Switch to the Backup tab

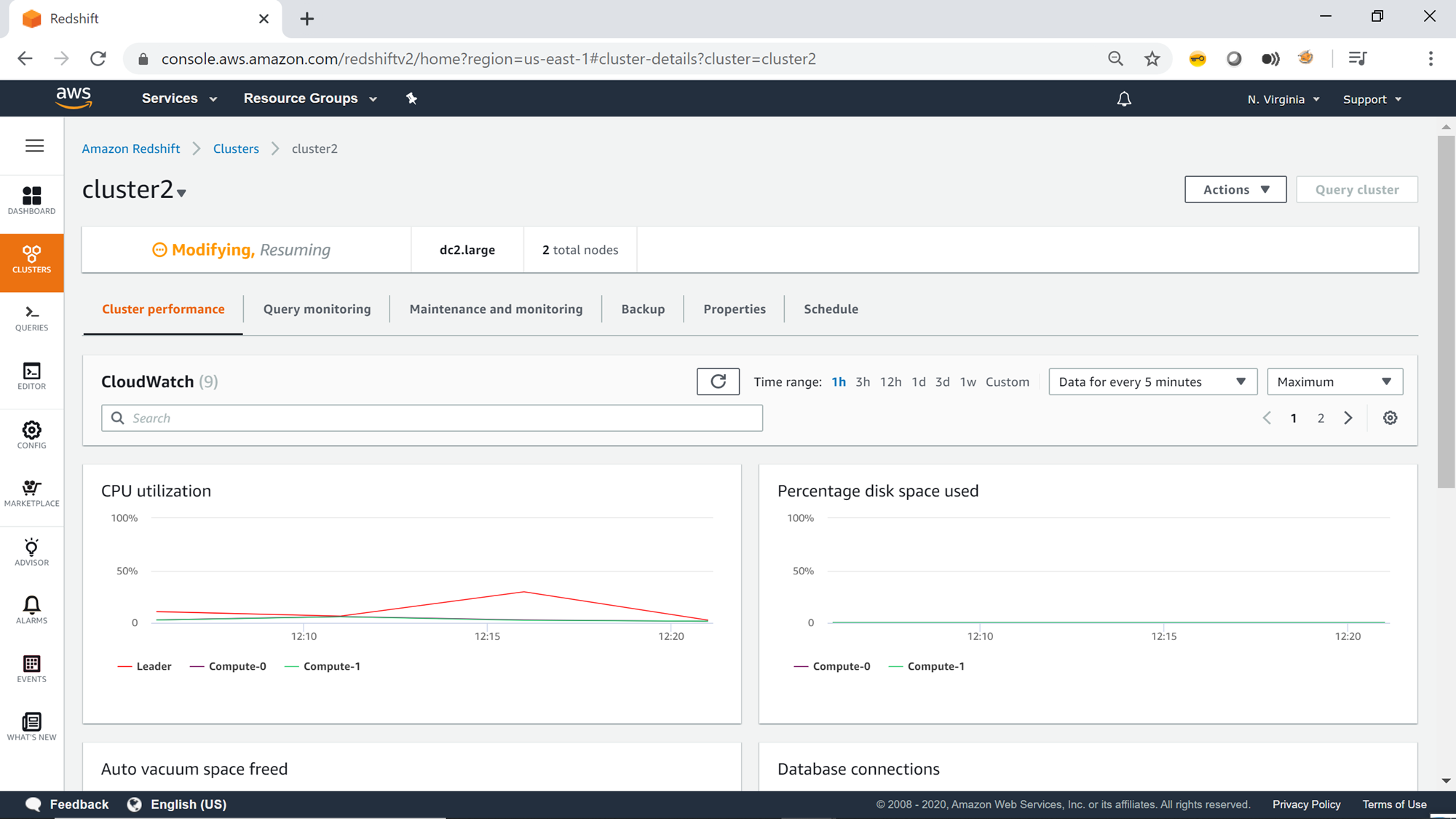pos(643,309)
